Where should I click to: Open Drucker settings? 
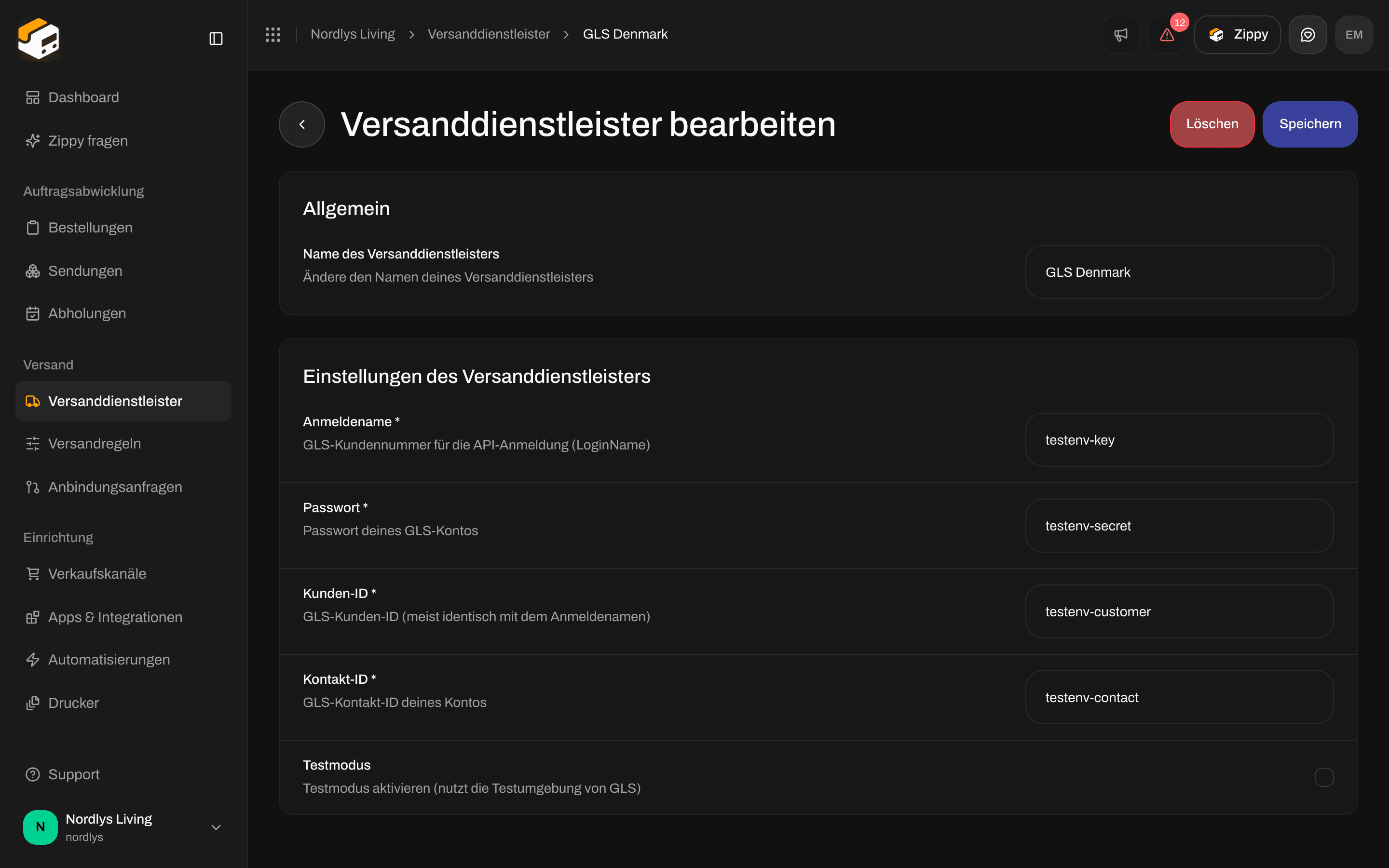(123, 703)
